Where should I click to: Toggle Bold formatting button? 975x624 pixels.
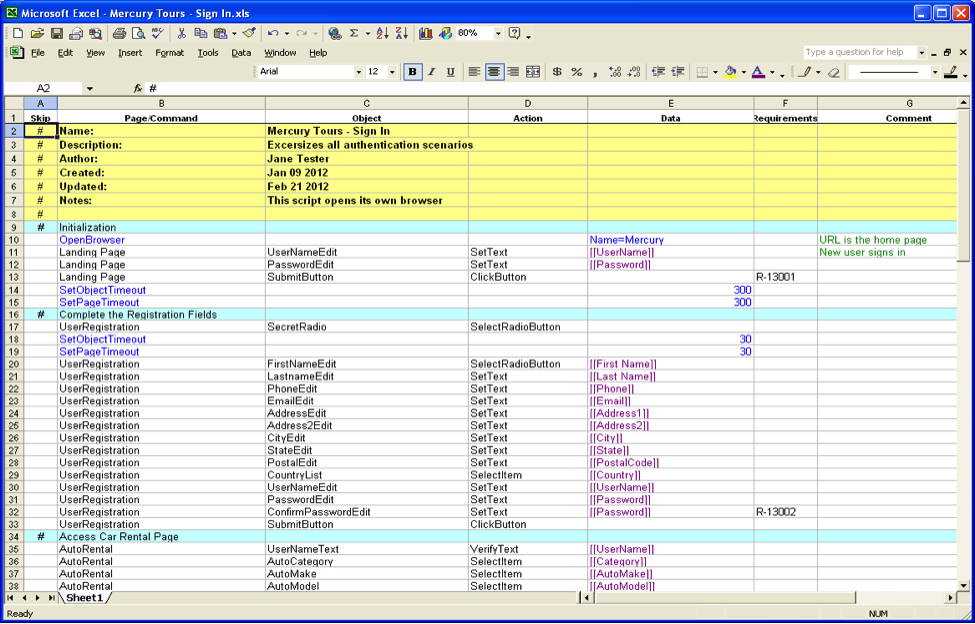pos(412,72)
